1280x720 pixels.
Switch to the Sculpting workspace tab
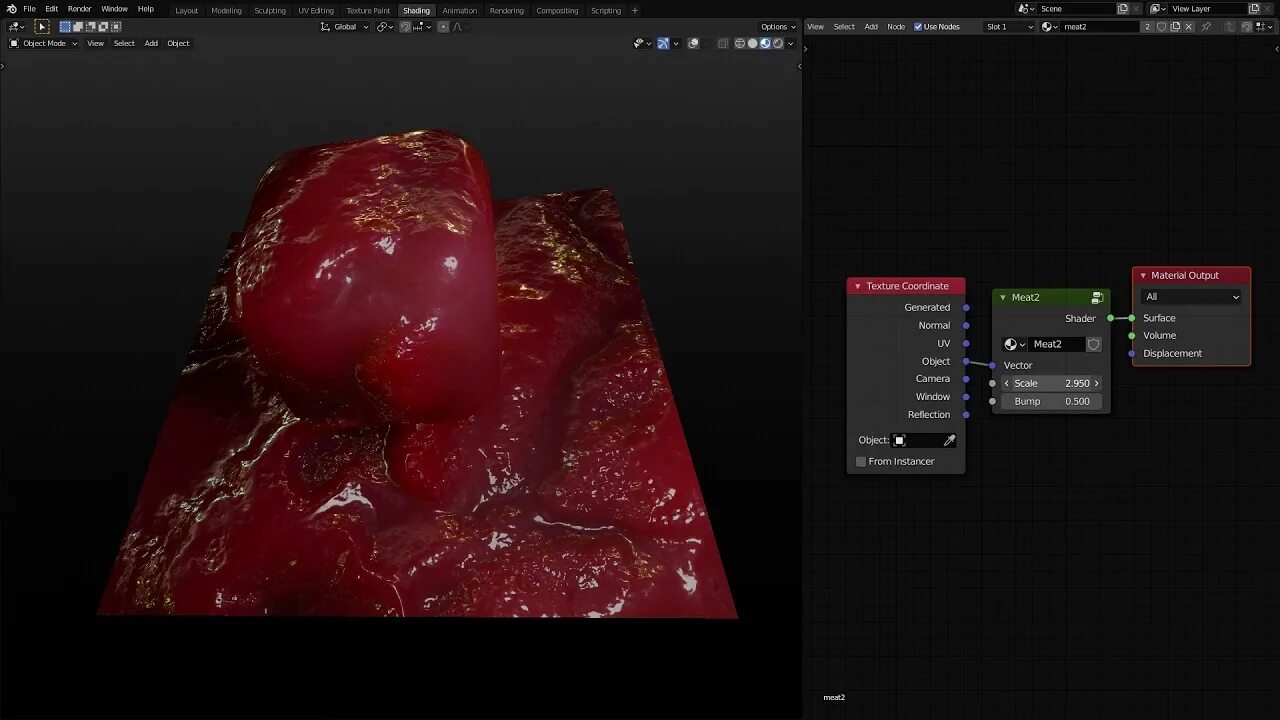pos(270,10)
